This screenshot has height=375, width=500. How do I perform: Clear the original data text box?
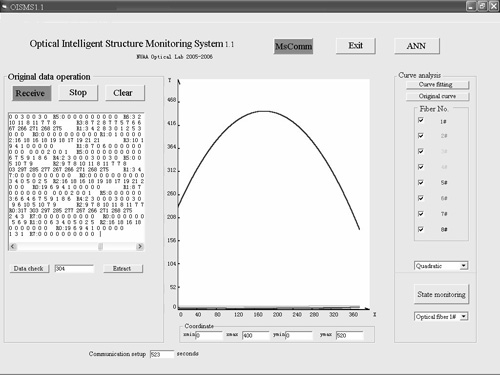[x=125, y=93]
